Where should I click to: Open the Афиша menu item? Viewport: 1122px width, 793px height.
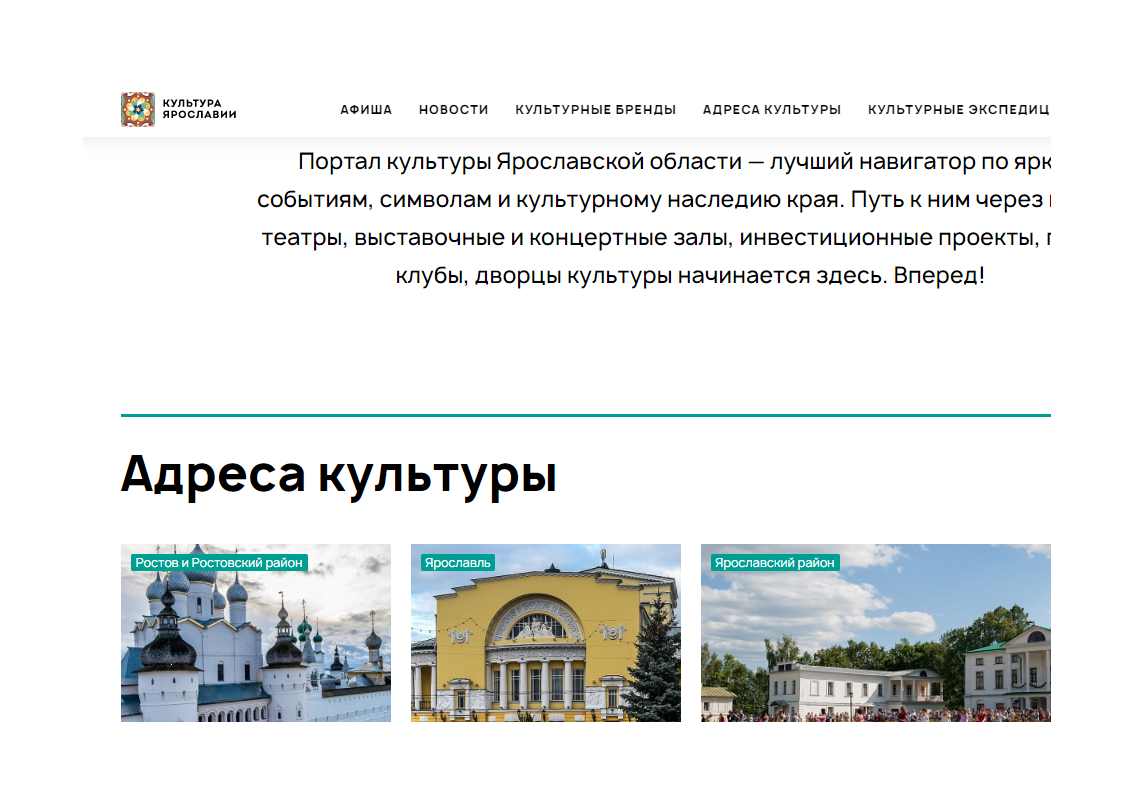(366, 110)
